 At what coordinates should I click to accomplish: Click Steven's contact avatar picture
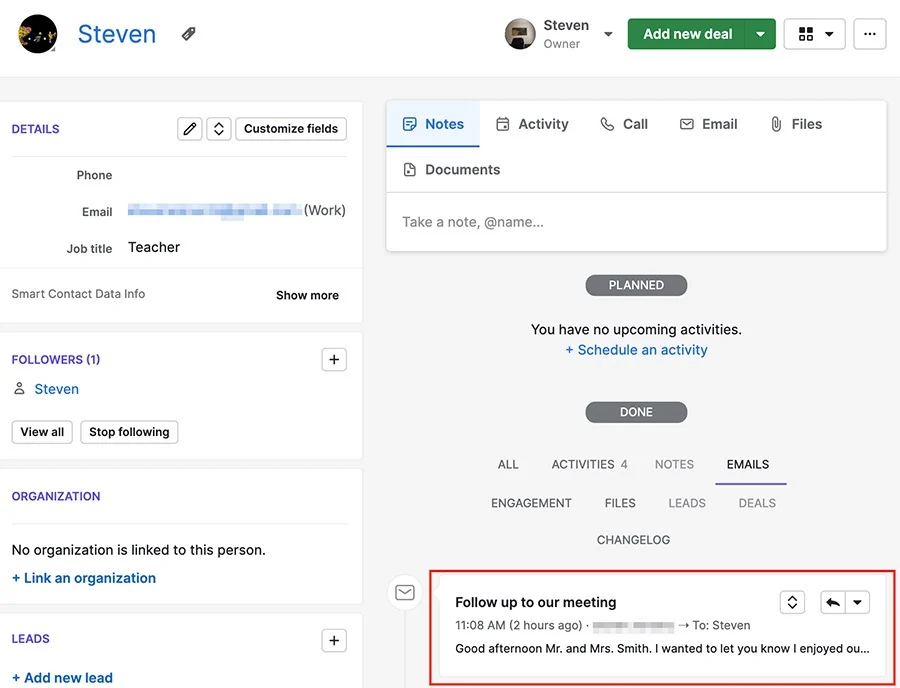pyautogui.click(x=38, y=34)
